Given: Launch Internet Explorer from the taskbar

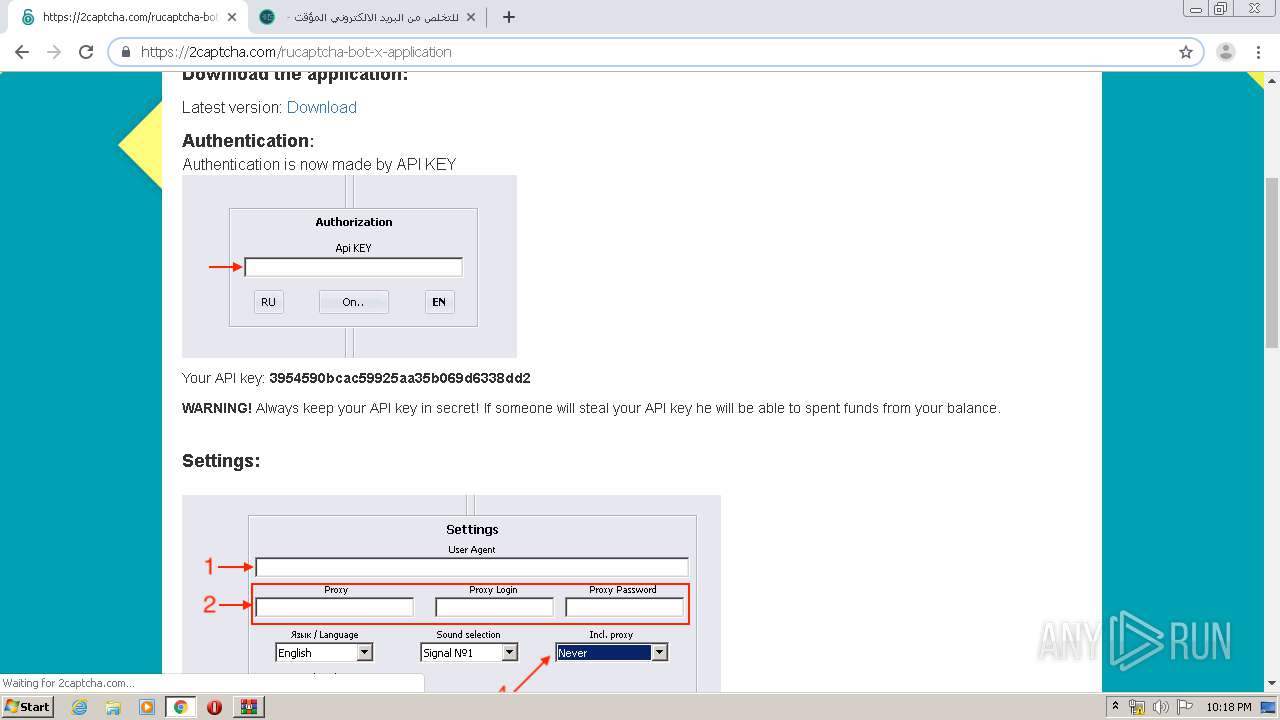Looking at the screenshot, I should [x=80, y=707].
